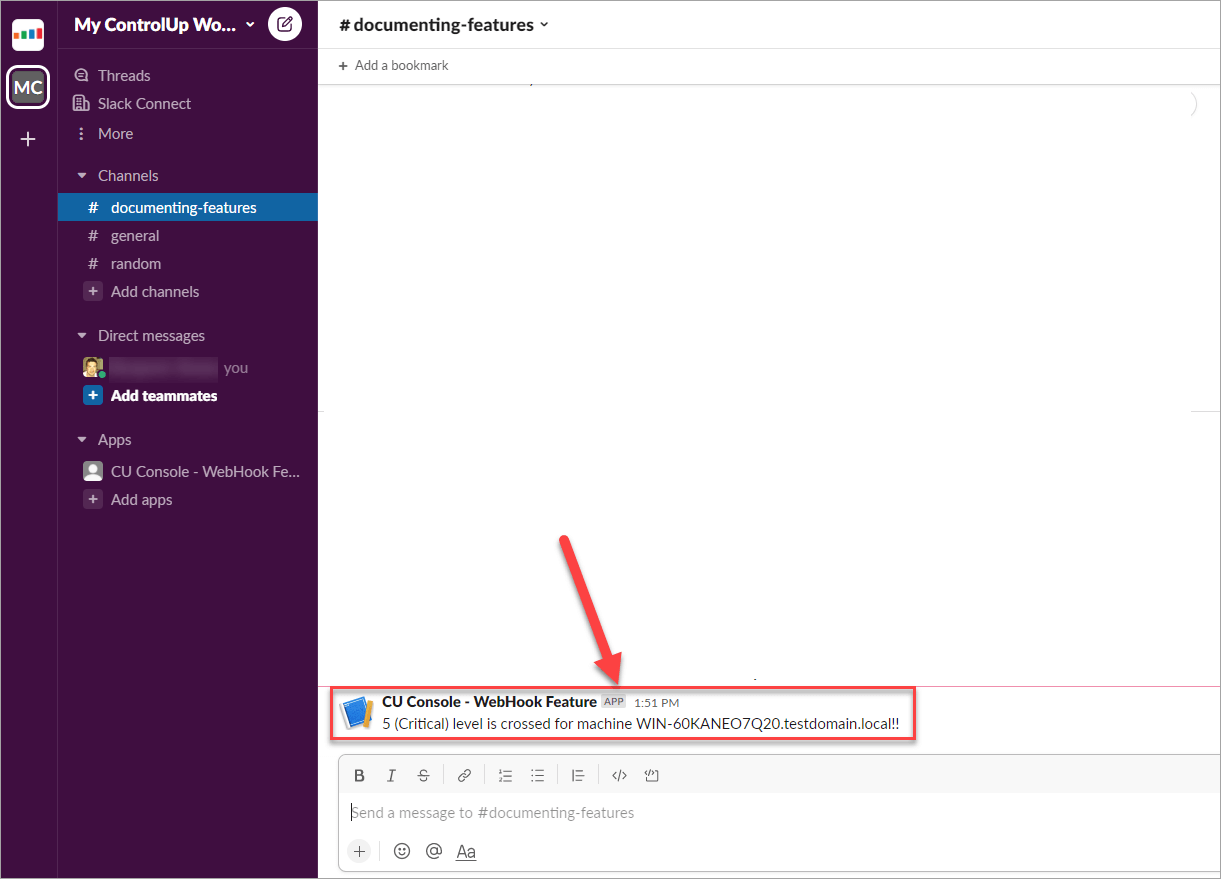Collapse the Channels section
Screen dimensions: 1221x879
pyautogui.click(x=82, y=175)
